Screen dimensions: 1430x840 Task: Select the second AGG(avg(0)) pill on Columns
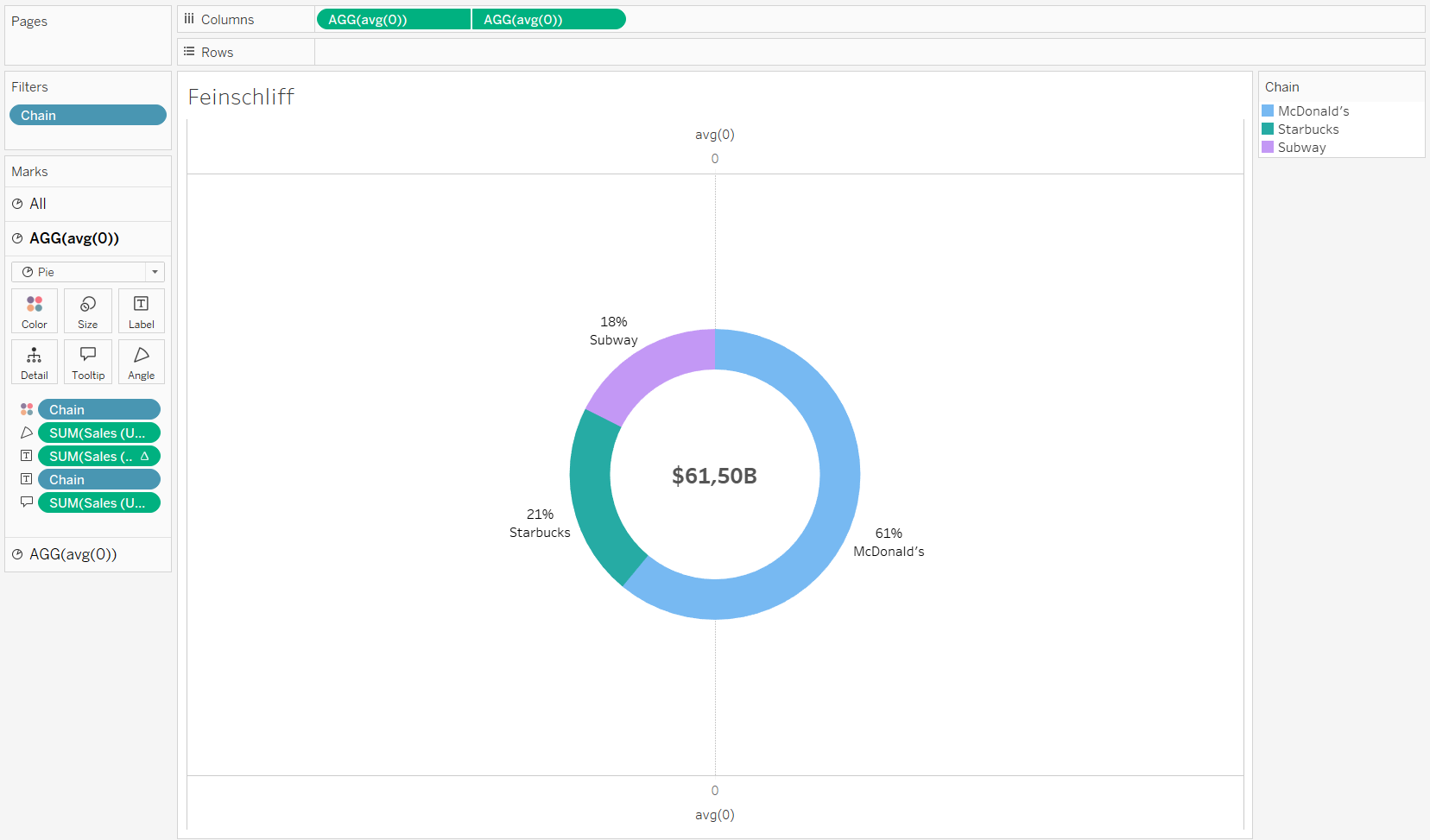coord(549,19)
